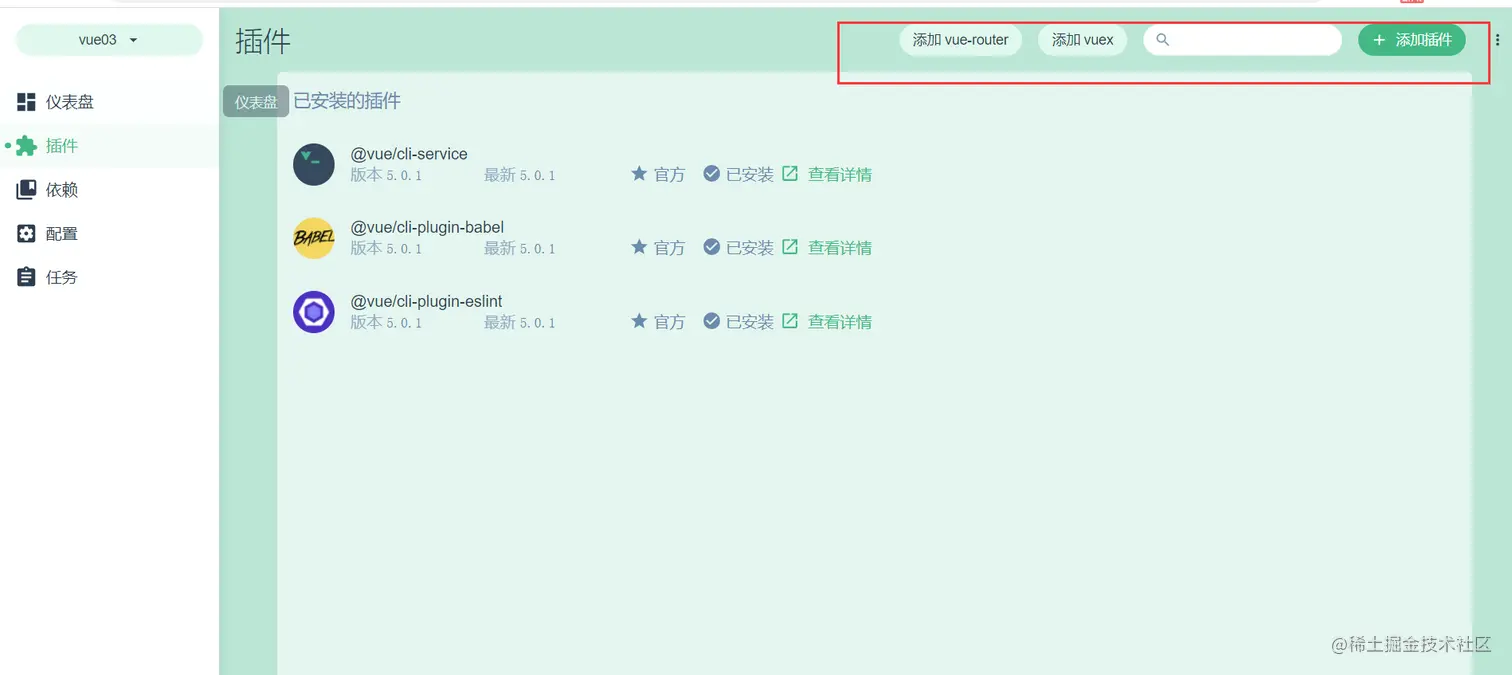Screen dimensions: 1512x675
Task: Click the @vue/cli-service logo
Action: 314,165
